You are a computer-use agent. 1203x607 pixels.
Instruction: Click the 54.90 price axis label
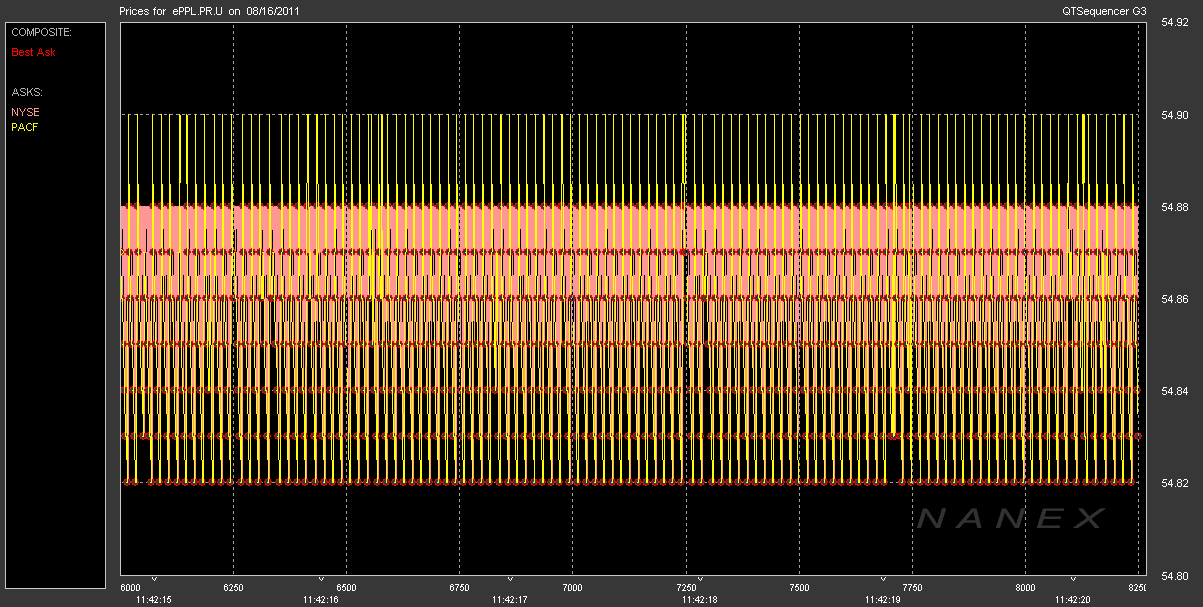(x=1174, y=115)
